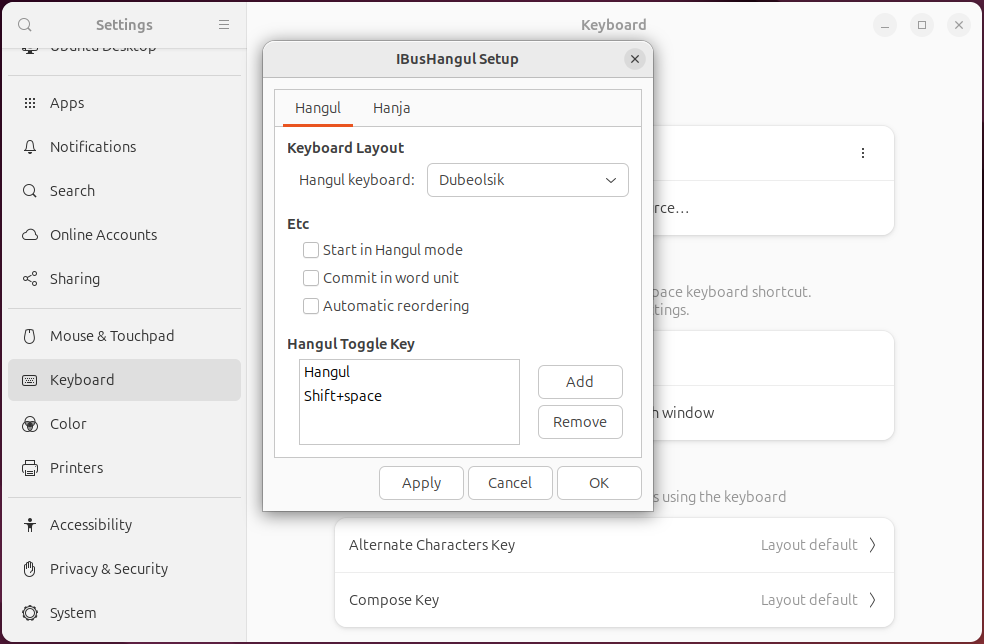Switch to the Hanja tab

tap(392, 108)
